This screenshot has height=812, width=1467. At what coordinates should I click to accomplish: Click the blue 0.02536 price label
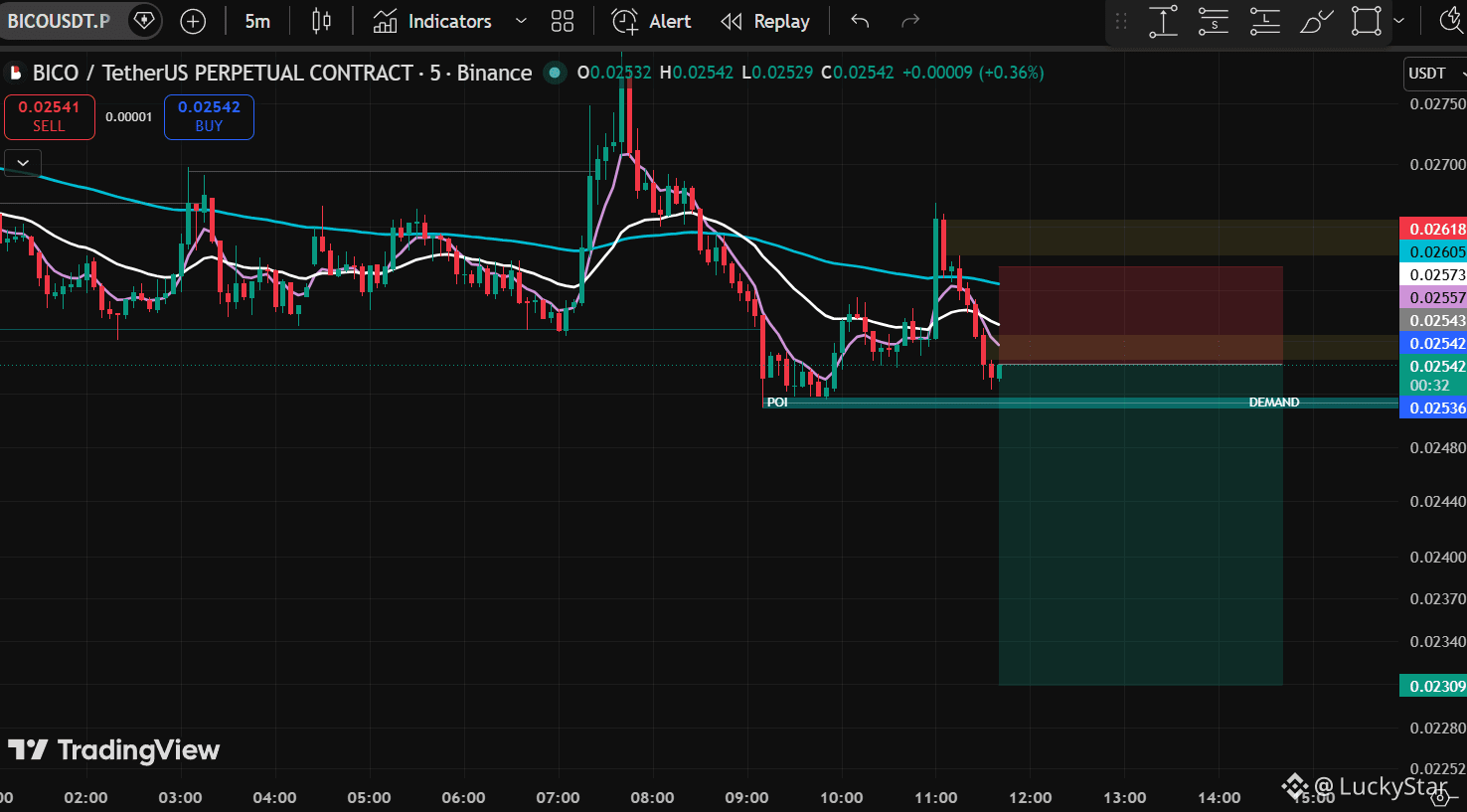point(1433,408)
